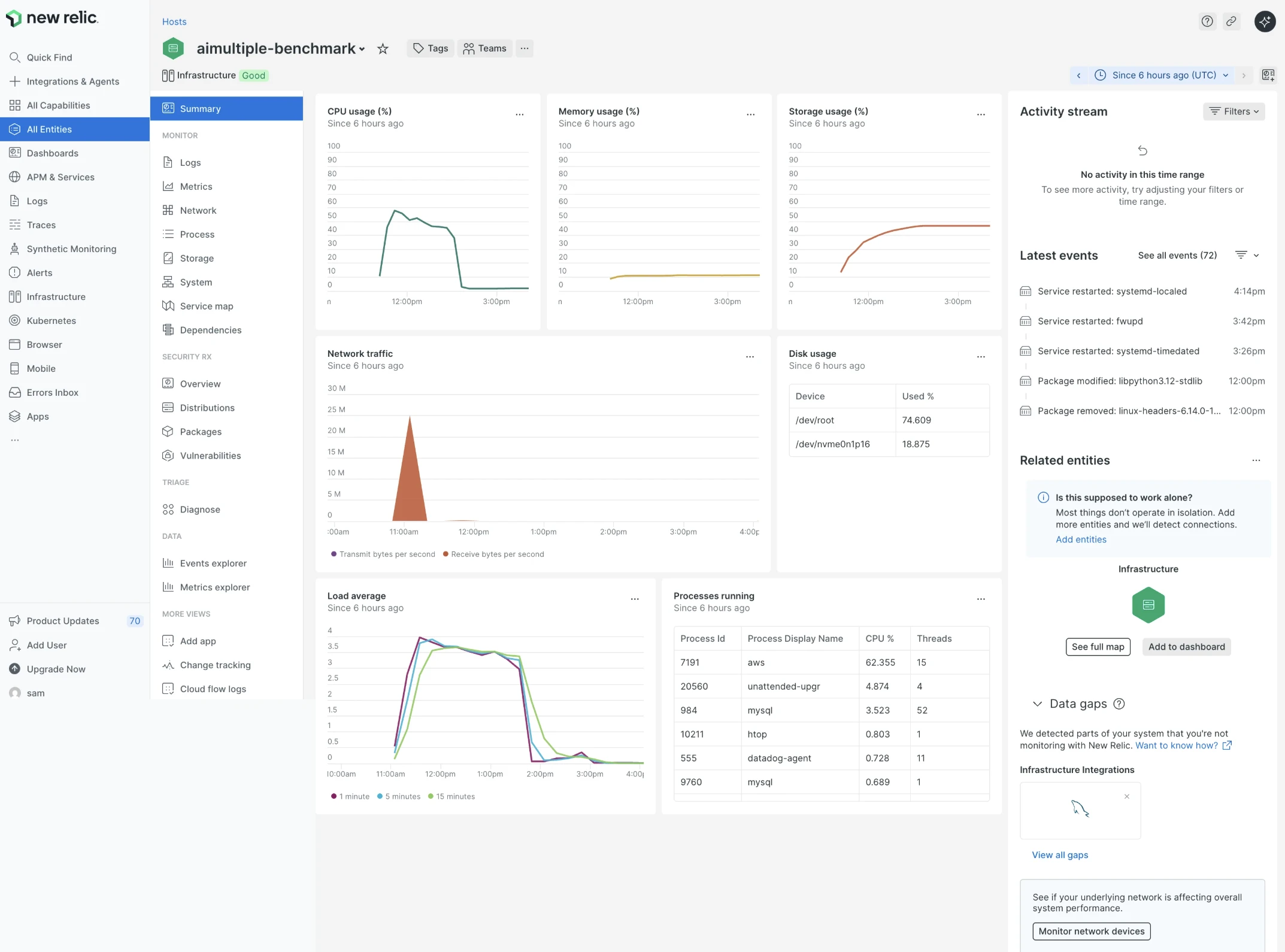The image size is (1285, 952).
Task: Open the Process view
Action: coord(226,234)
